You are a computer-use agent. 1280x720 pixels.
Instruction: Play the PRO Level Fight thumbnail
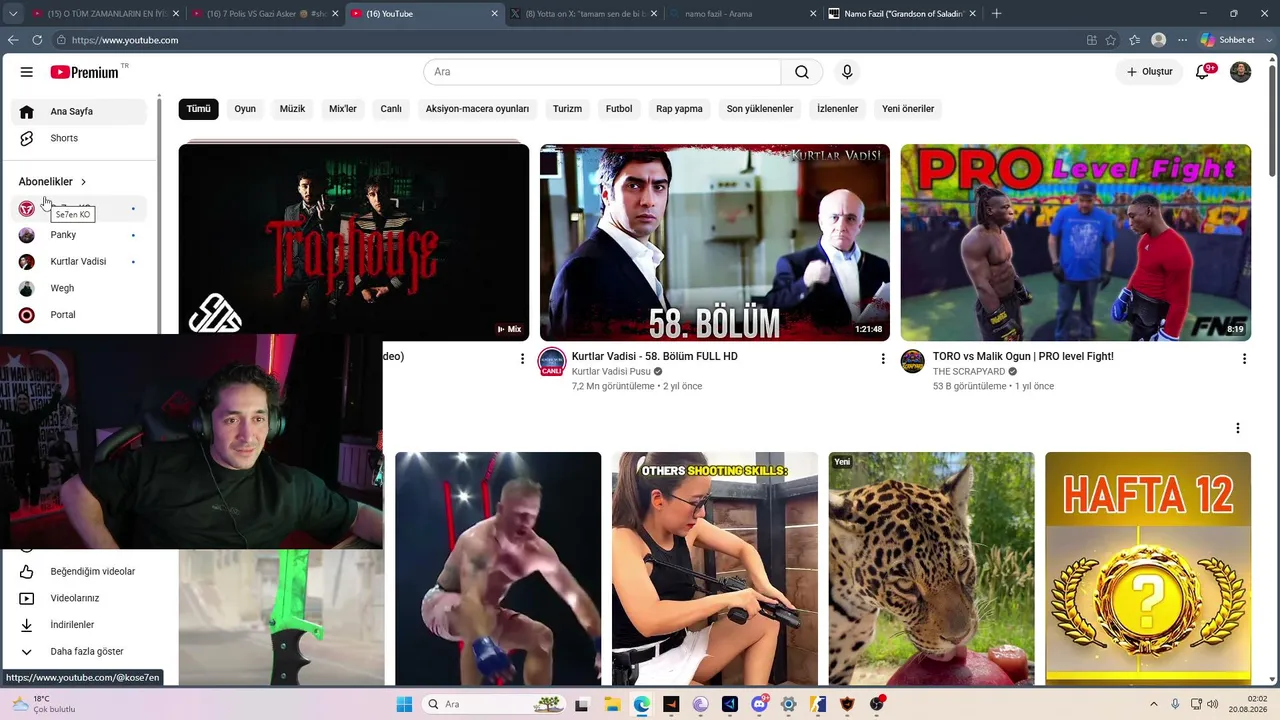click(x=1075, y=242)
